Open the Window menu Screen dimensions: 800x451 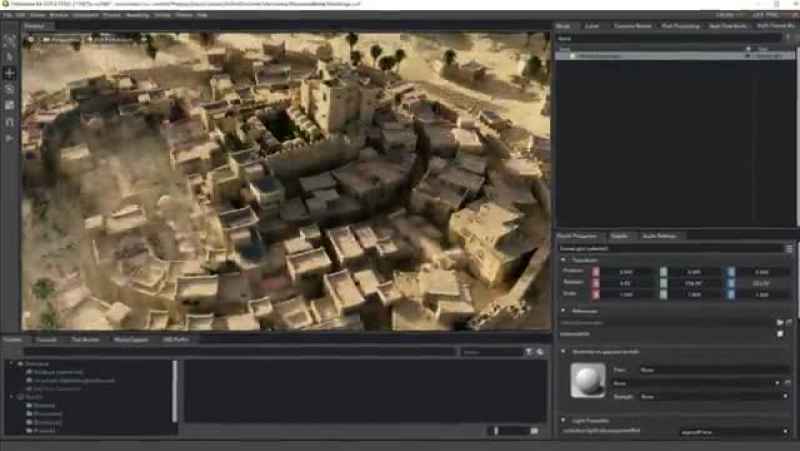(x=59, y=15)
